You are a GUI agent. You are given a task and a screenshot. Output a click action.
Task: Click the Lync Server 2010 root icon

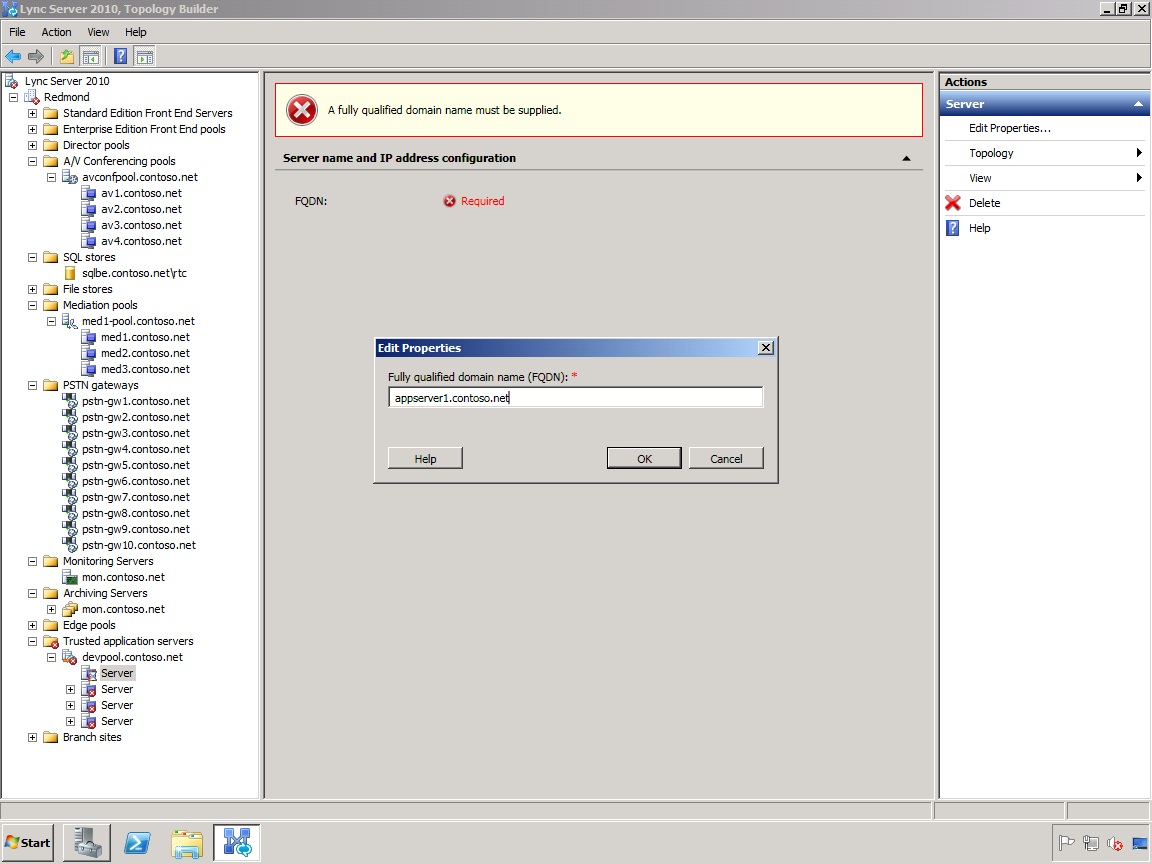click(x=12, y=81)
